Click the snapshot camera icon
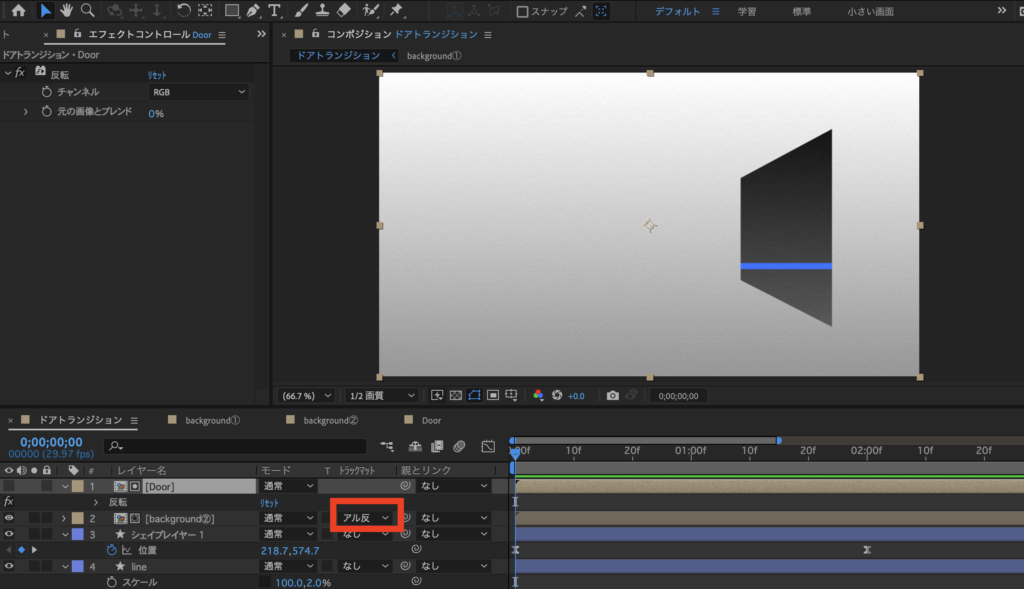The width and height of the screenshot is (1024, 589). 613,396
